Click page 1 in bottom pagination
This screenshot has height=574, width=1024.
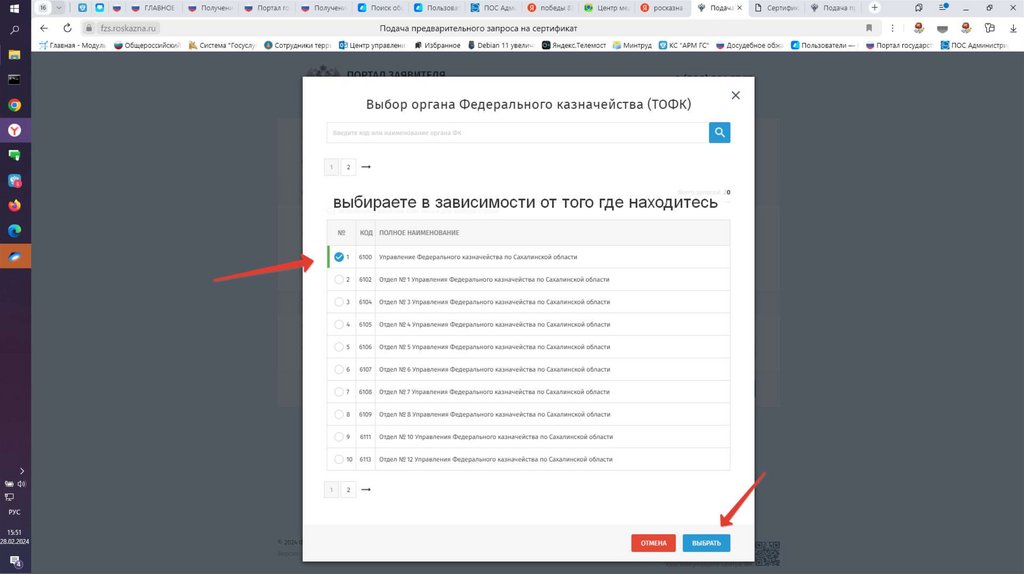point(331,490)
